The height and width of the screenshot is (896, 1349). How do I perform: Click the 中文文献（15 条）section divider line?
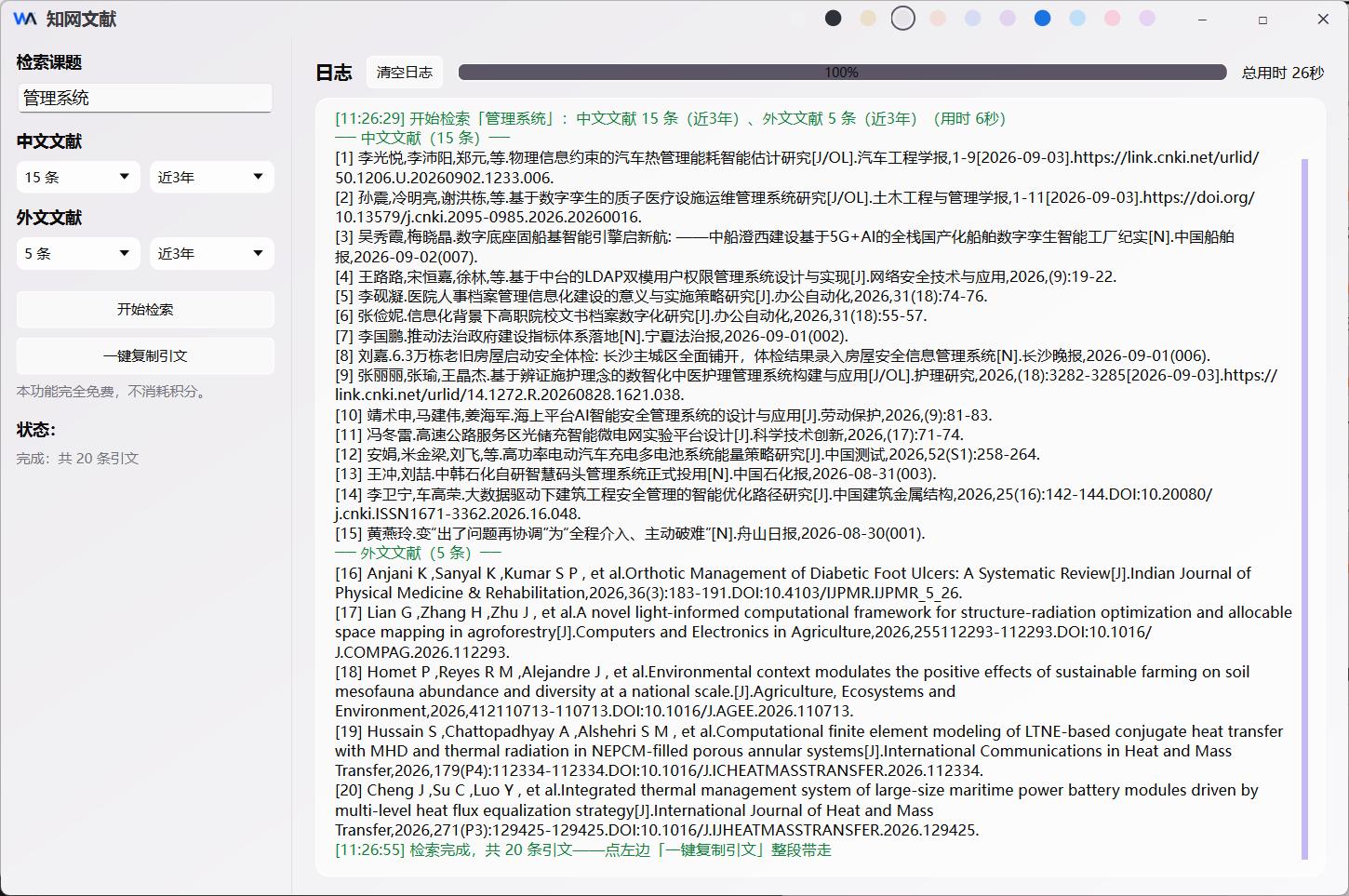pyautogui.click(x=422, y=138)
